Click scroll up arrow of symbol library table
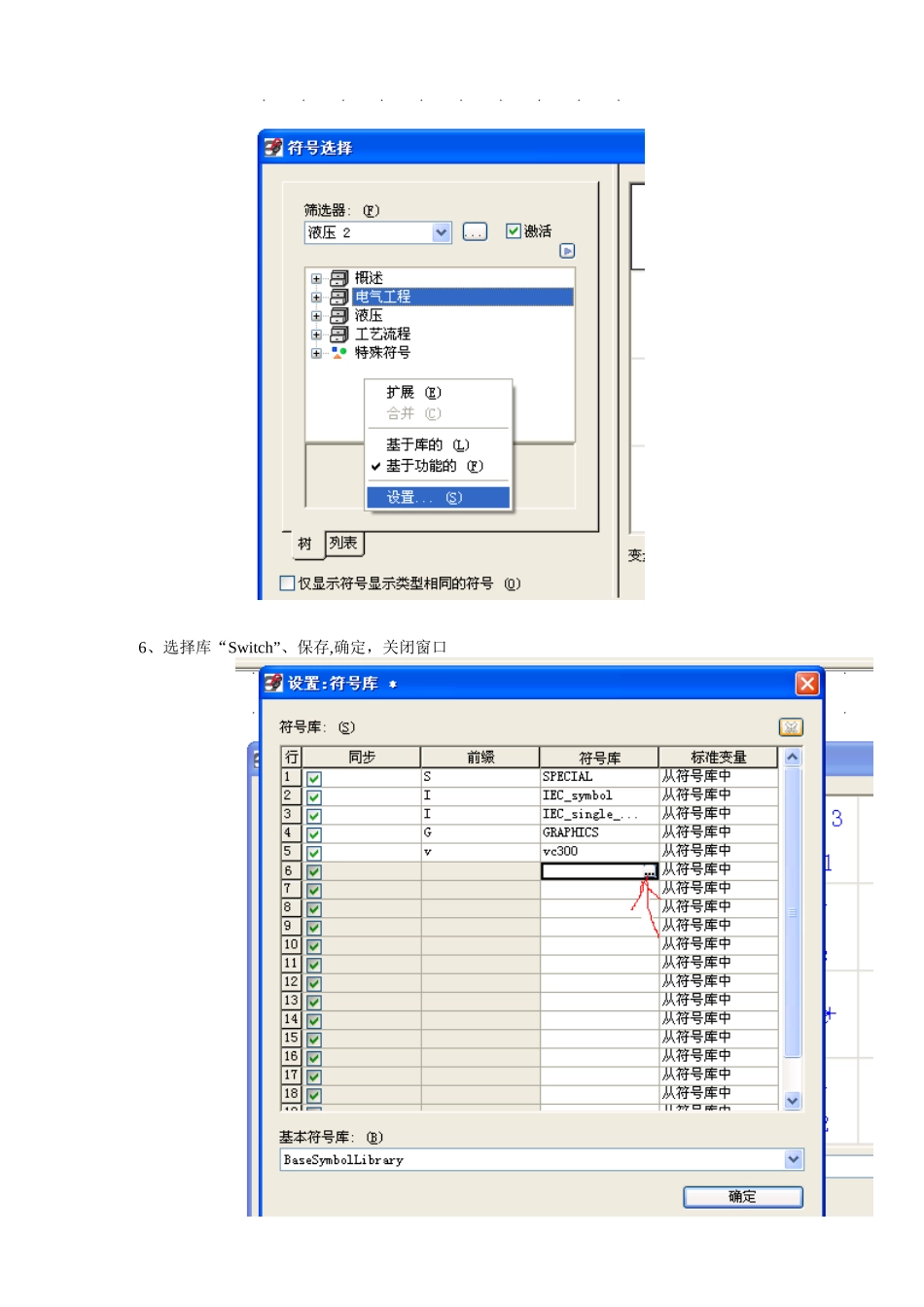Screen dimensions: 924x1307 (x=793, y=757)
